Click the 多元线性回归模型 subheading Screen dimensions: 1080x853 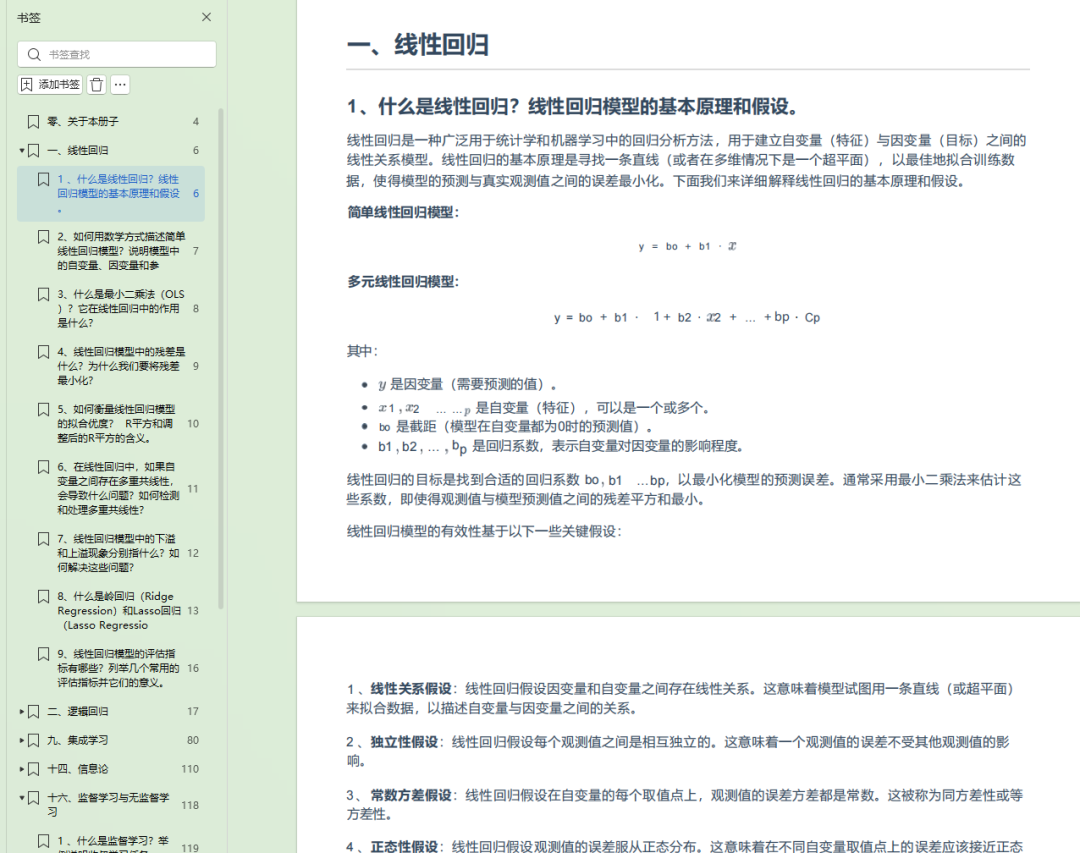tap(403, 282)
